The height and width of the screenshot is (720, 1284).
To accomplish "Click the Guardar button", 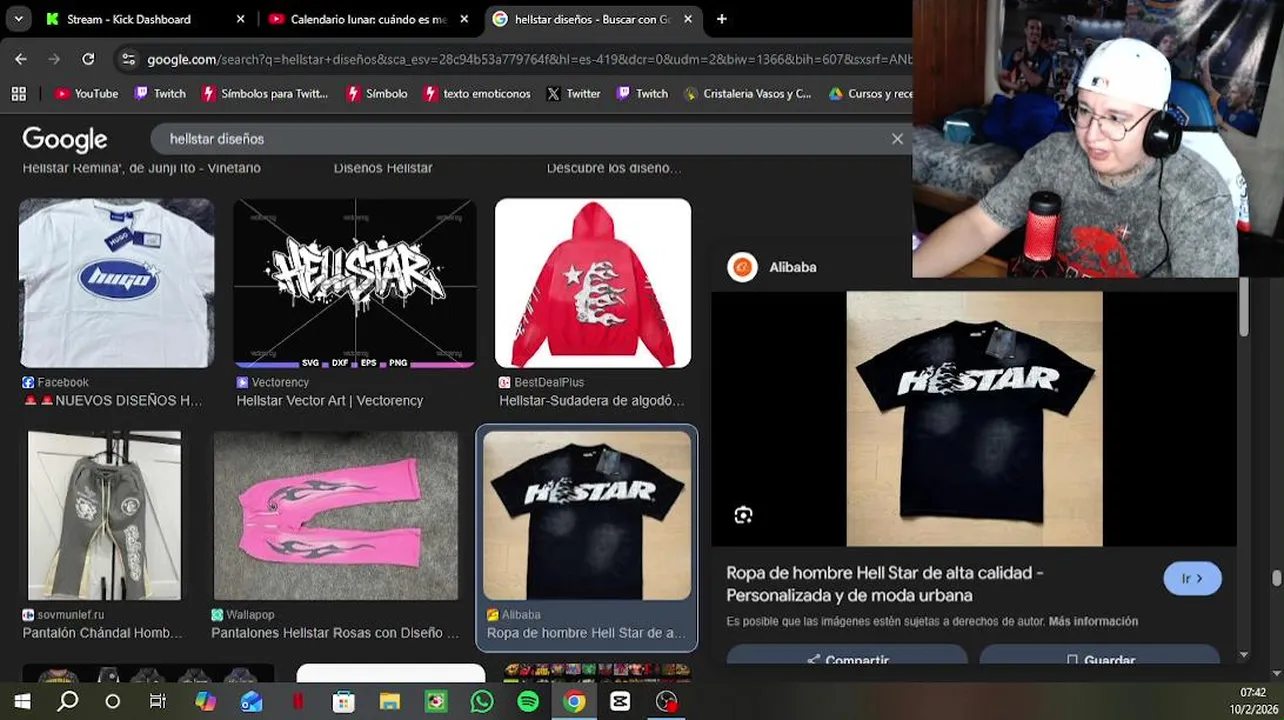I will click(x=1100, y=658).
